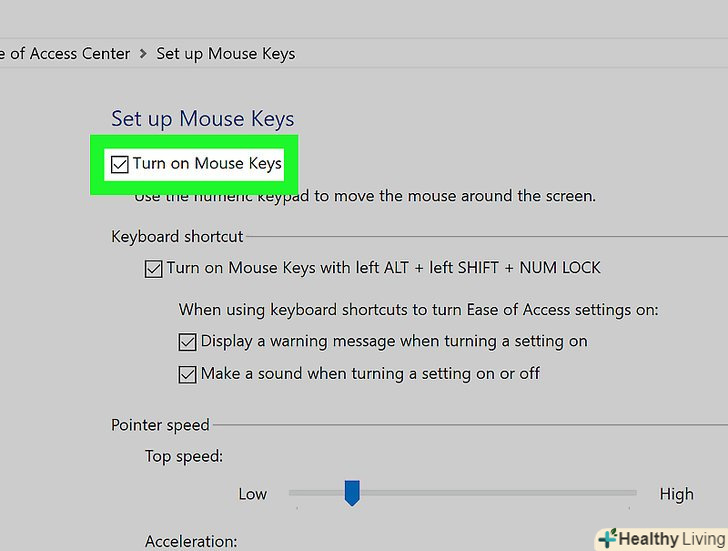Toggle the first Turn on Mouse Keys checkbox
Viewport: 728px width, 551px height.
pos(120,164)
